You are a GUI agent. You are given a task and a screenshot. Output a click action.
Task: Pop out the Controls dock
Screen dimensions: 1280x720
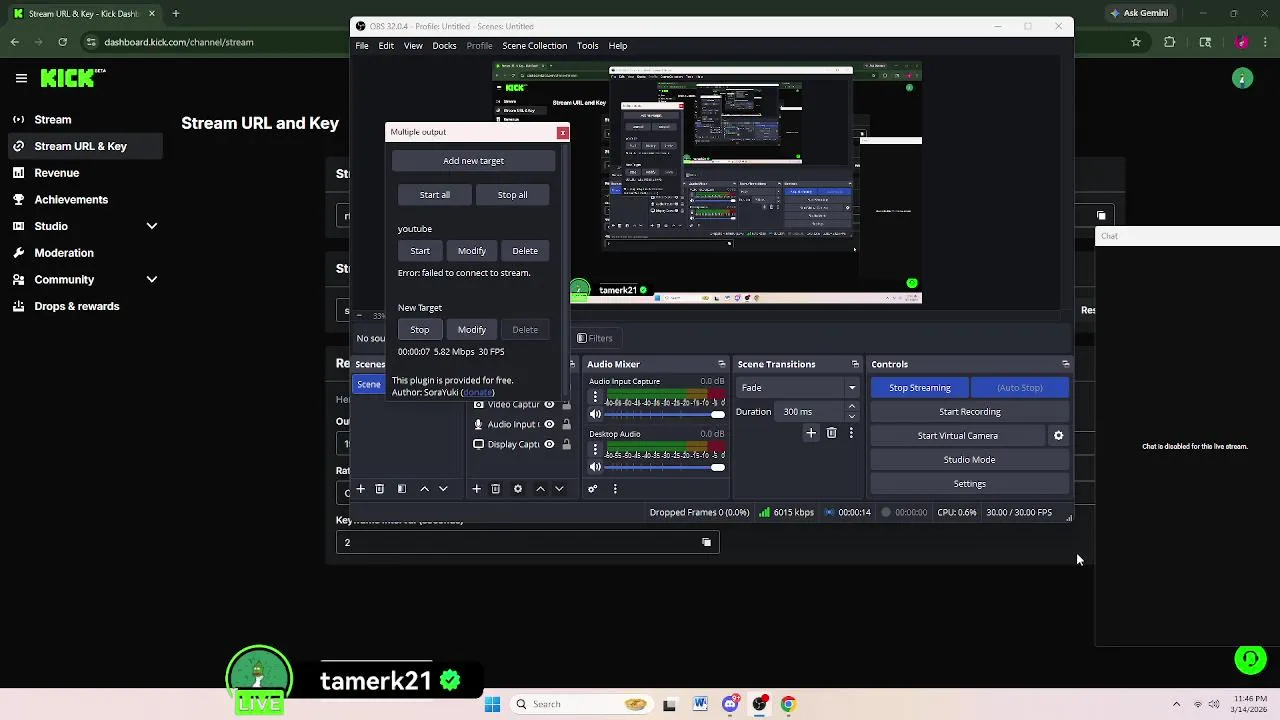tap(1065, 364)
